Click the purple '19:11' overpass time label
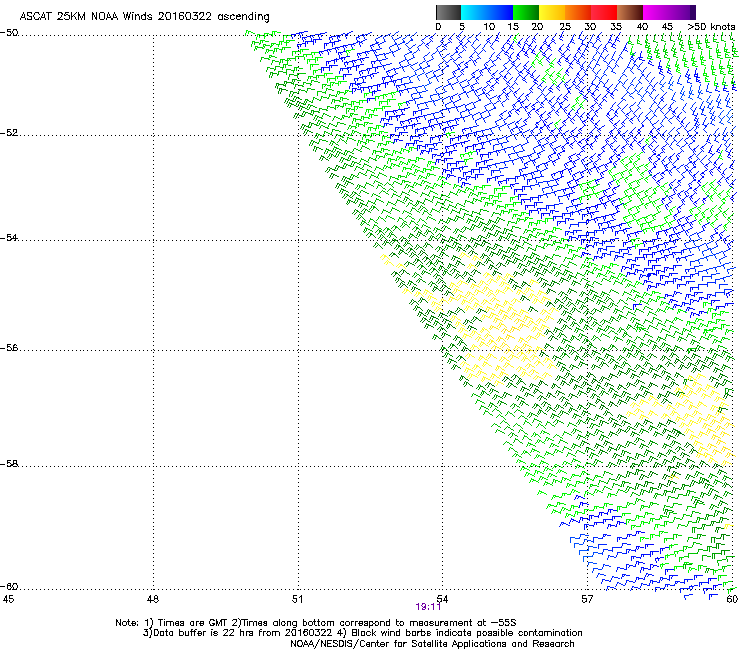This screenshot has height=650, width=740. point(428,607)
